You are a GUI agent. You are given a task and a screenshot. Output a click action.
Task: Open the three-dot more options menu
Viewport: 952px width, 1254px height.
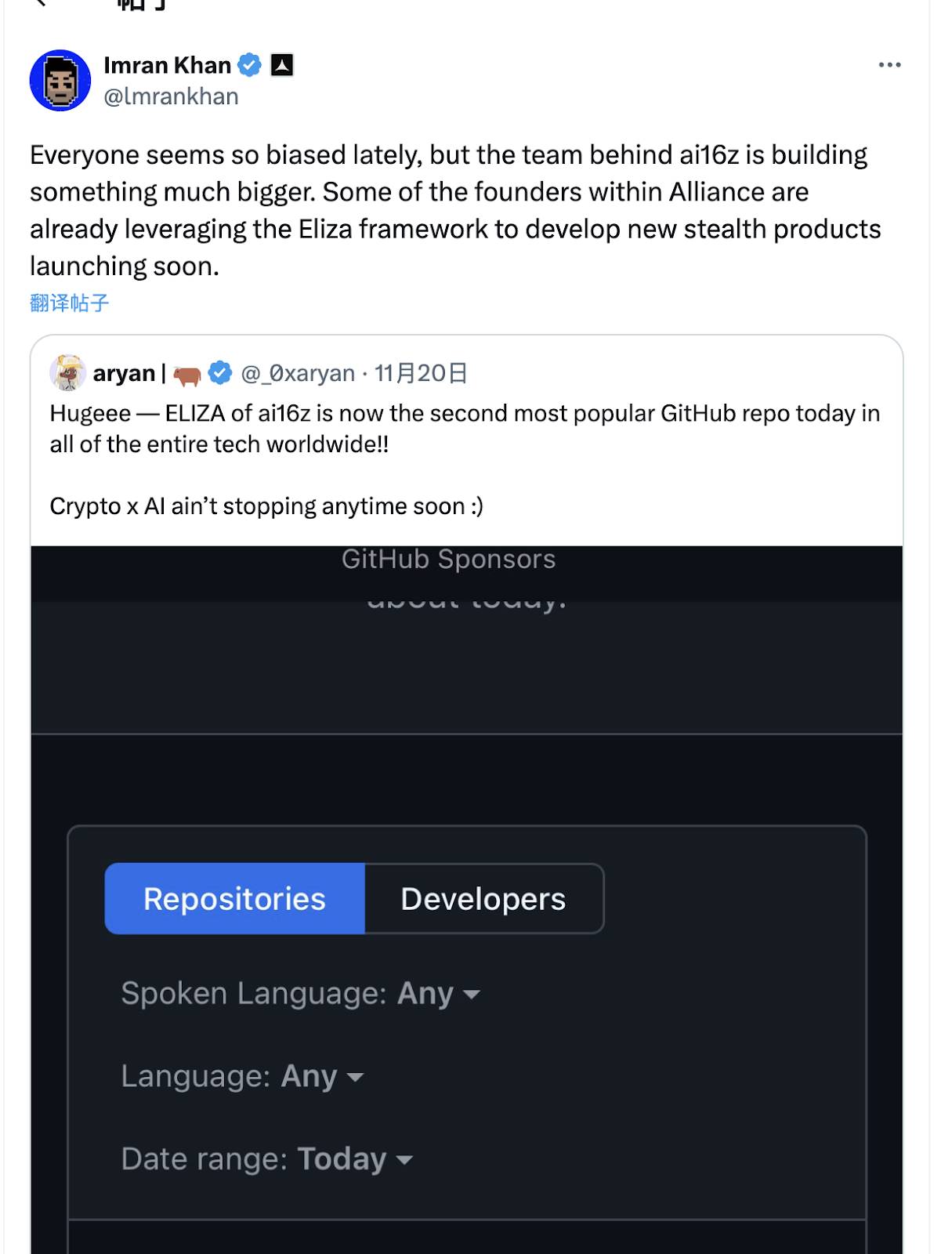889,65
